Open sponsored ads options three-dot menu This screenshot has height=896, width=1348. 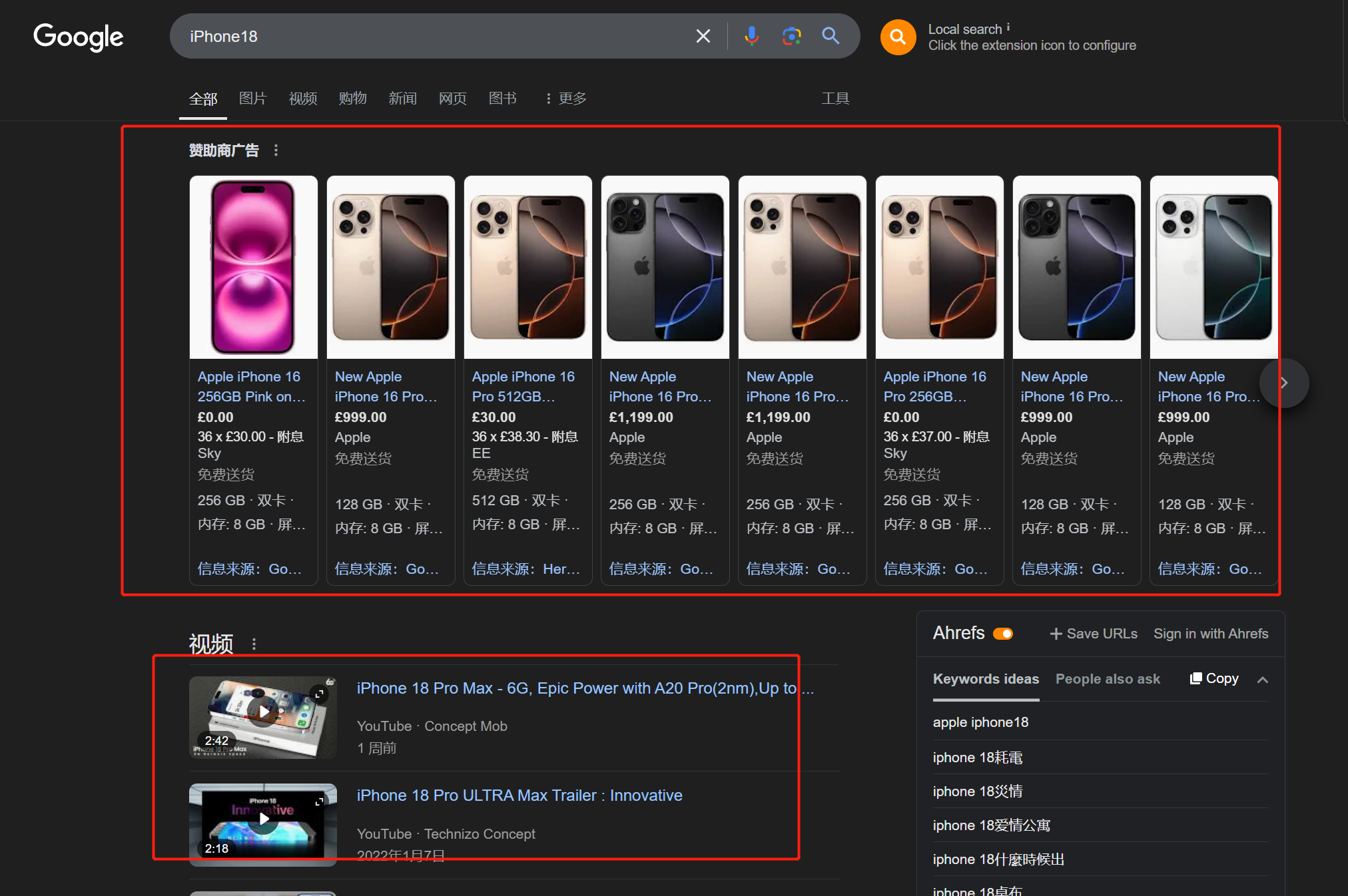pos(276,150)
